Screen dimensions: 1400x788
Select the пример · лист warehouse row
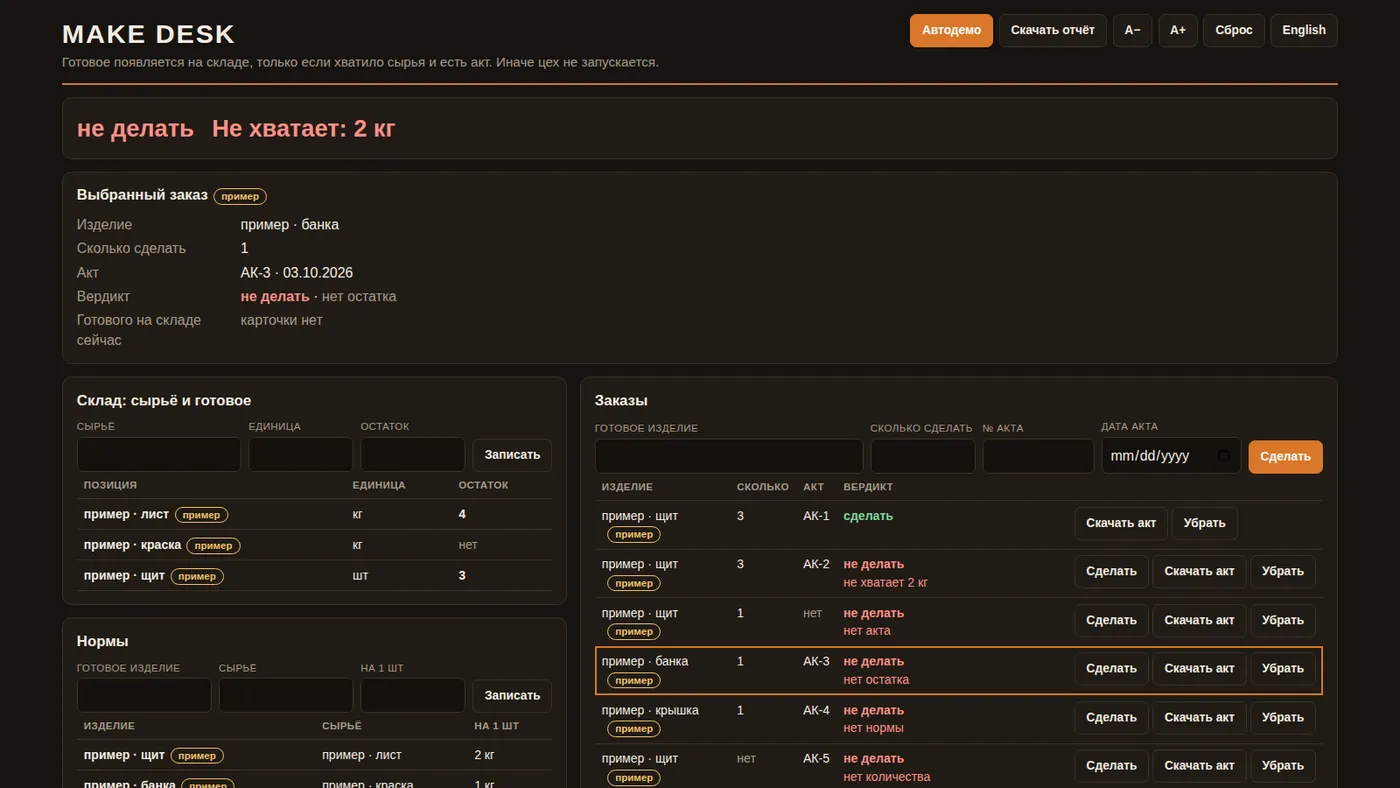point(314,515)
